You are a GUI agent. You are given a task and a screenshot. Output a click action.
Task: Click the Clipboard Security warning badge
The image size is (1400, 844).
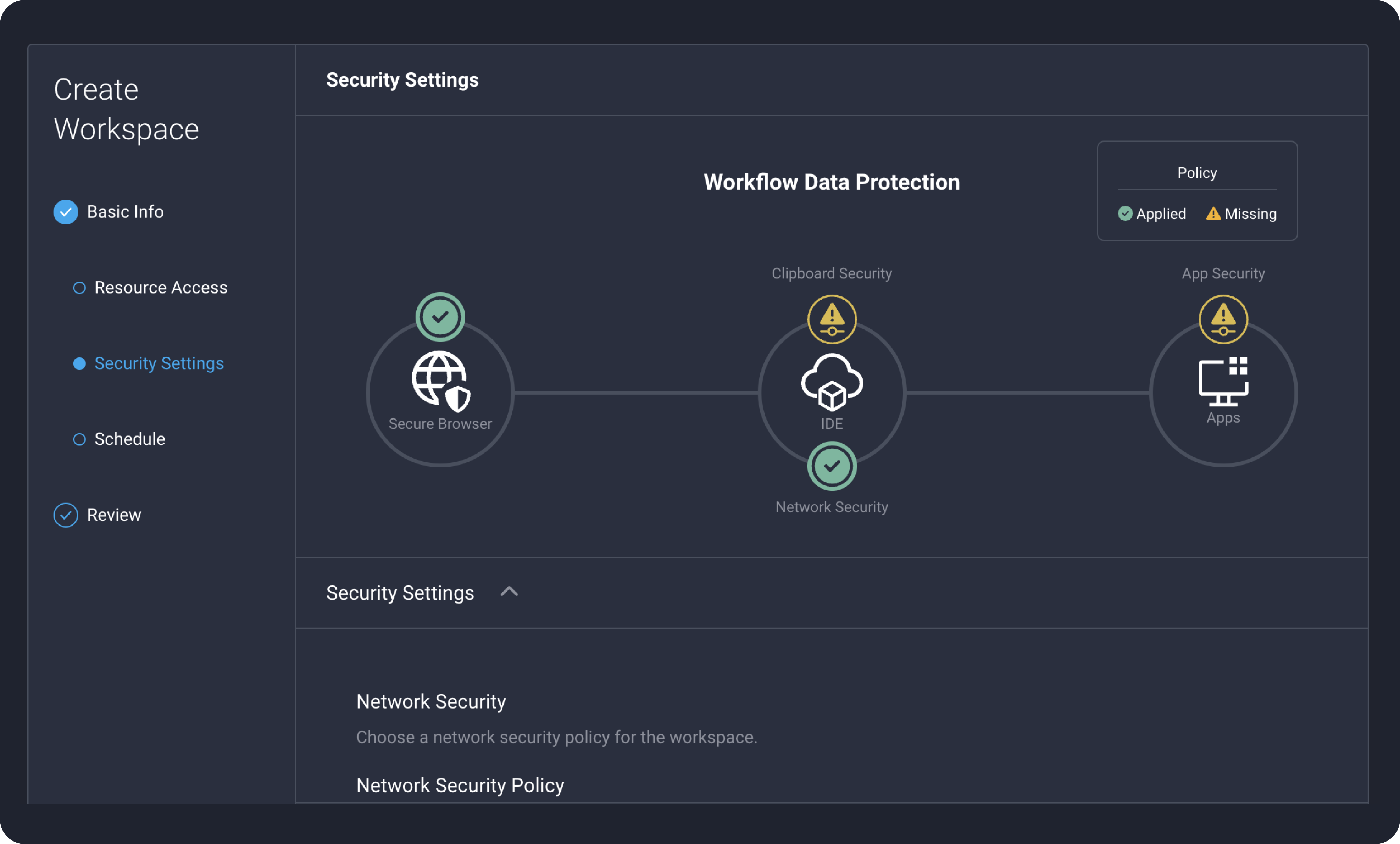point(832,319)
